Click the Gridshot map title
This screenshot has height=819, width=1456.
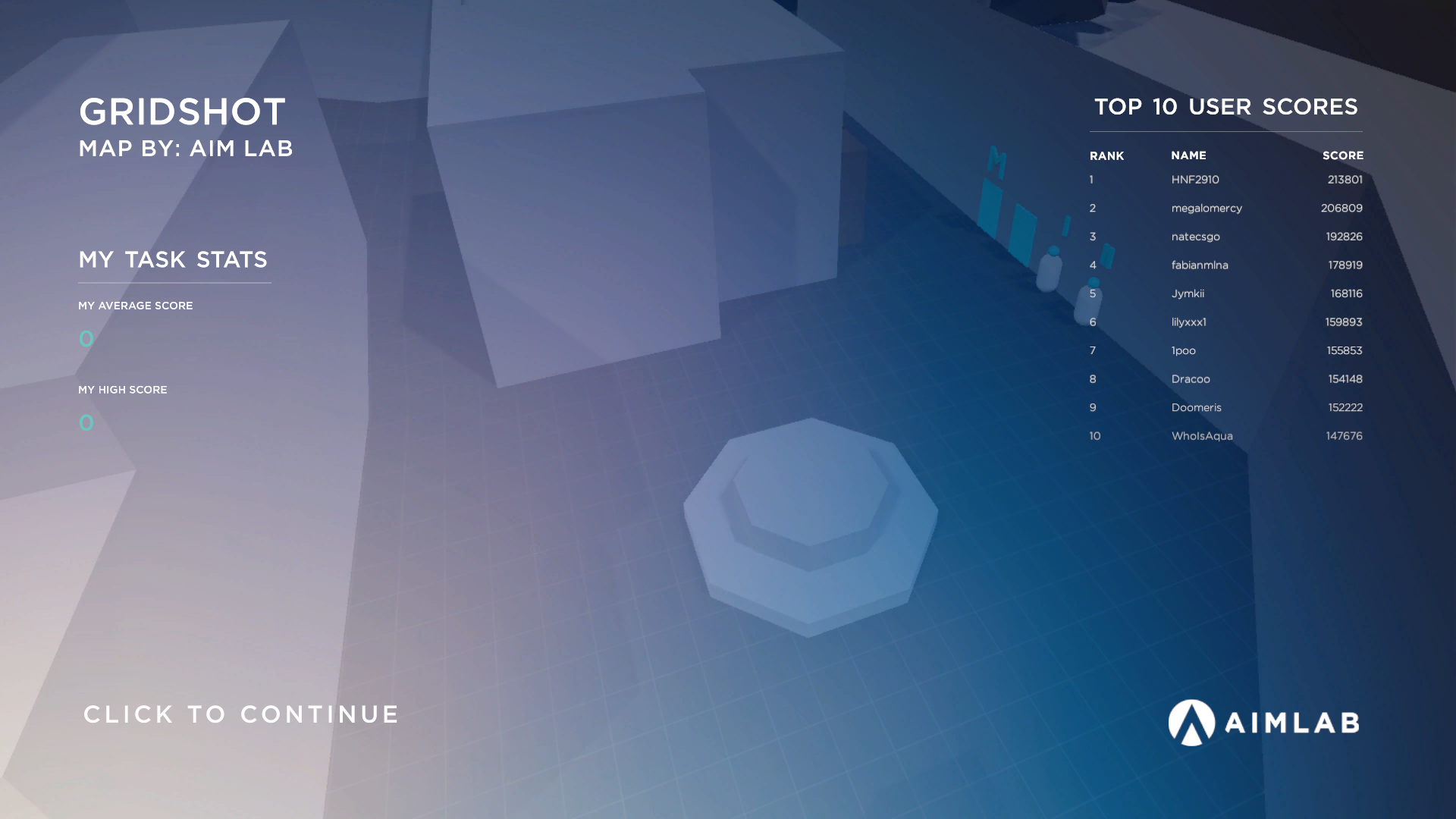(183, 112)
